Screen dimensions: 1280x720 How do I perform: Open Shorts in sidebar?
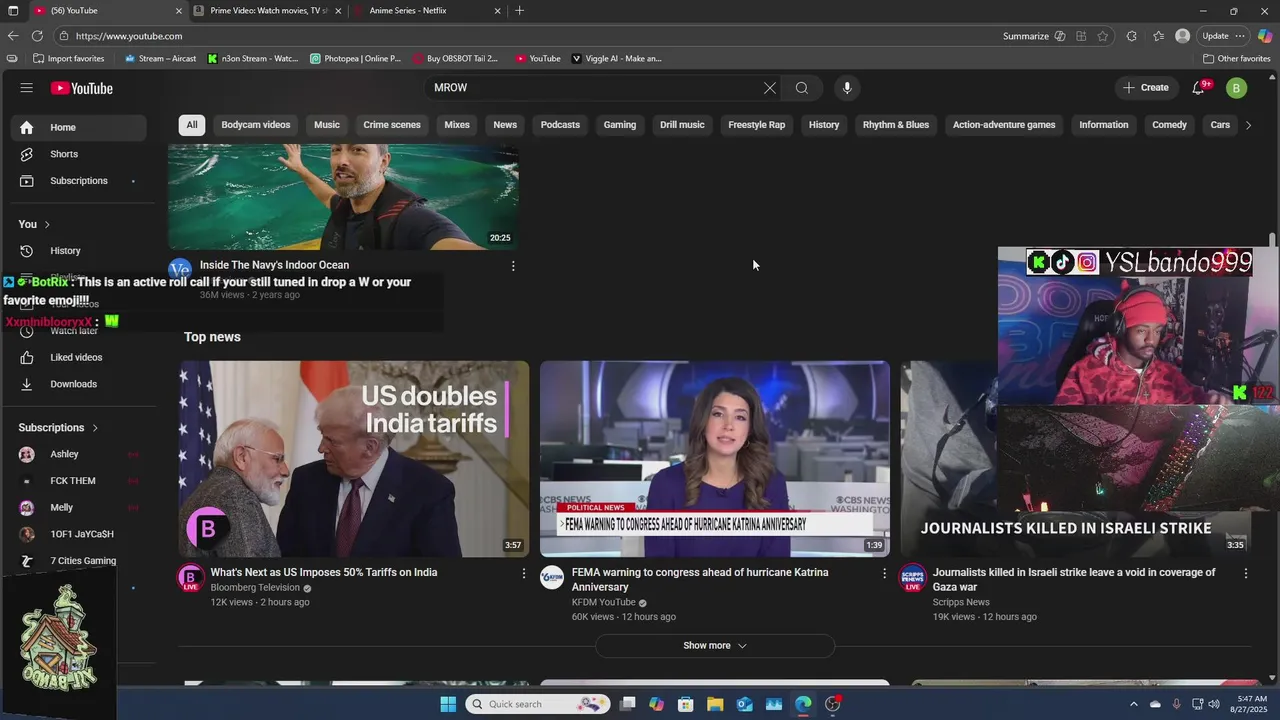(x=79, y=154)
